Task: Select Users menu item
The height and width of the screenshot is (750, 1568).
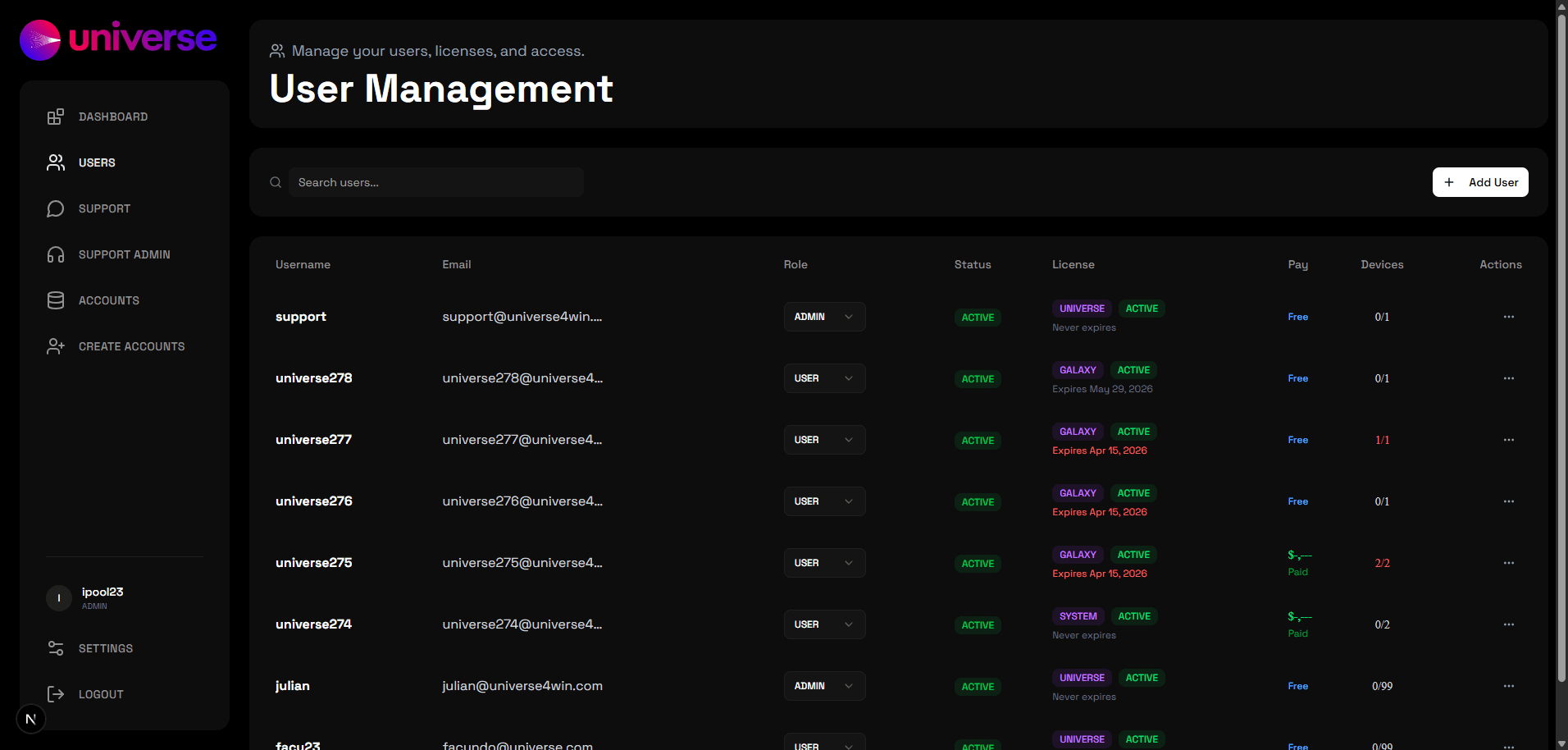Action: 125,162
